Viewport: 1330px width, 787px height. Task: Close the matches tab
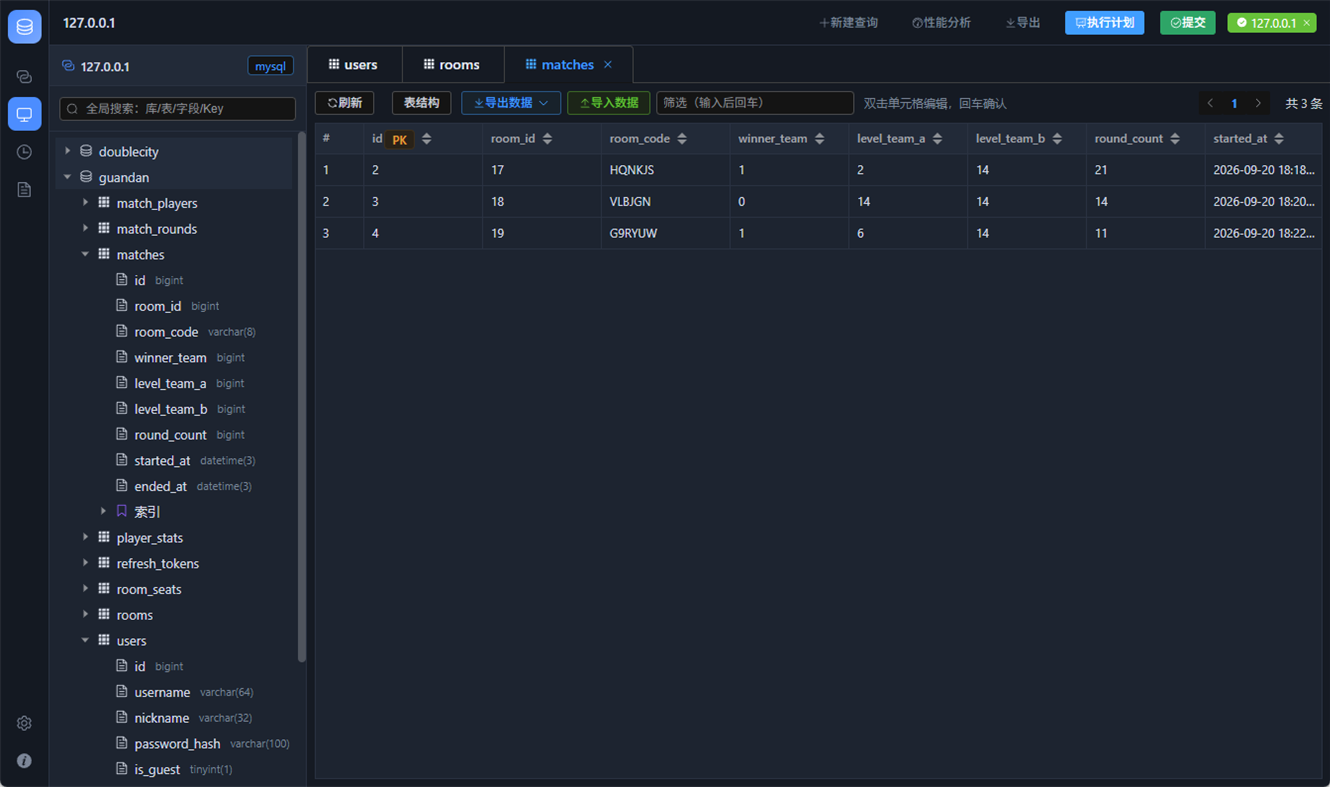point(608,65)
